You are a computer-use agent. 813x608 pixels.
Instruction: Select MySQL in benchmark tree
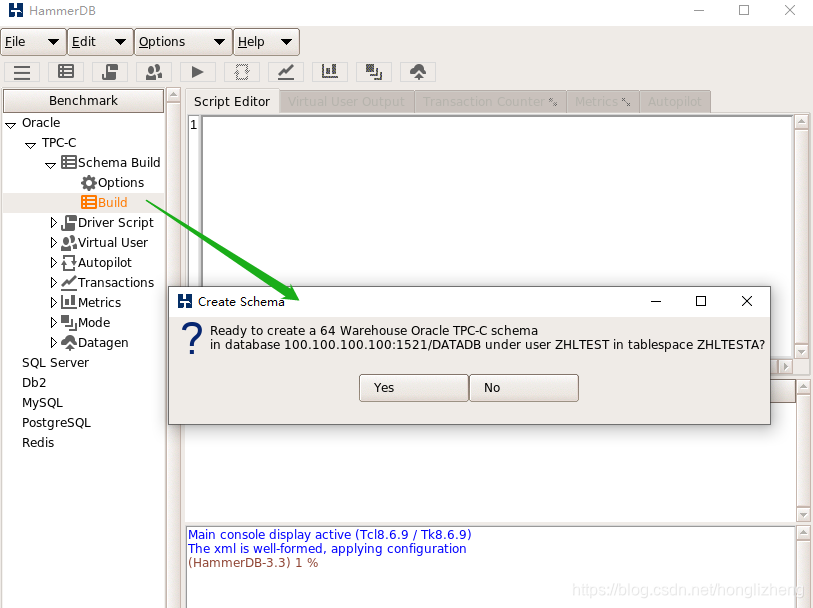click(43, 403)
